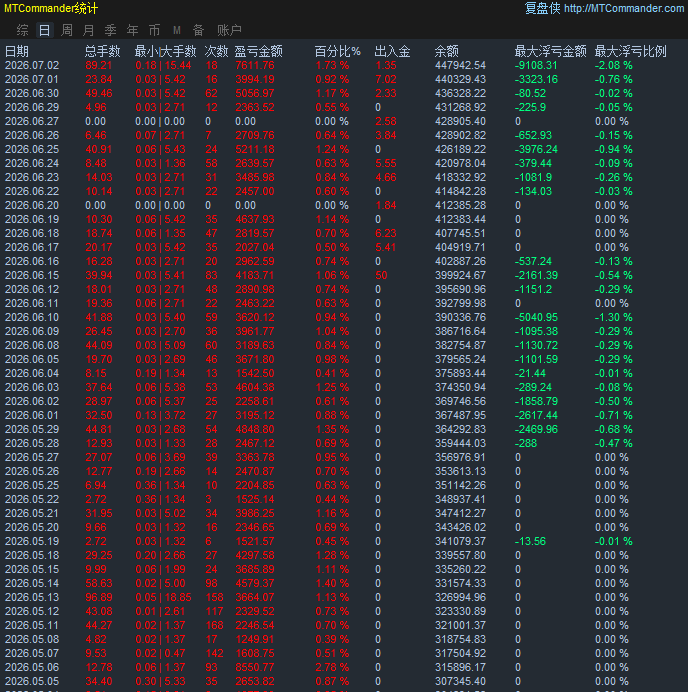Select the 日 daily tab

[44, 30]
